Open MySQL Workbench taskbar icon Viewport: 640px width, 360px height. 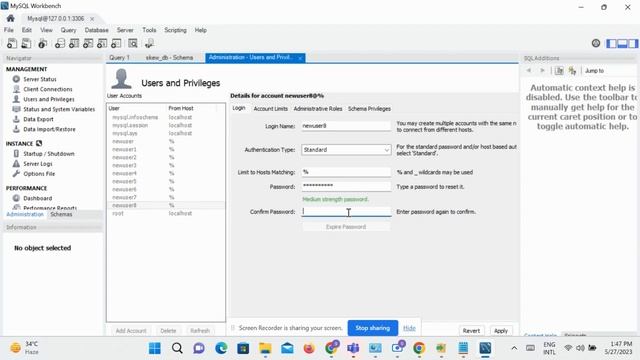(x=485, y=348)
